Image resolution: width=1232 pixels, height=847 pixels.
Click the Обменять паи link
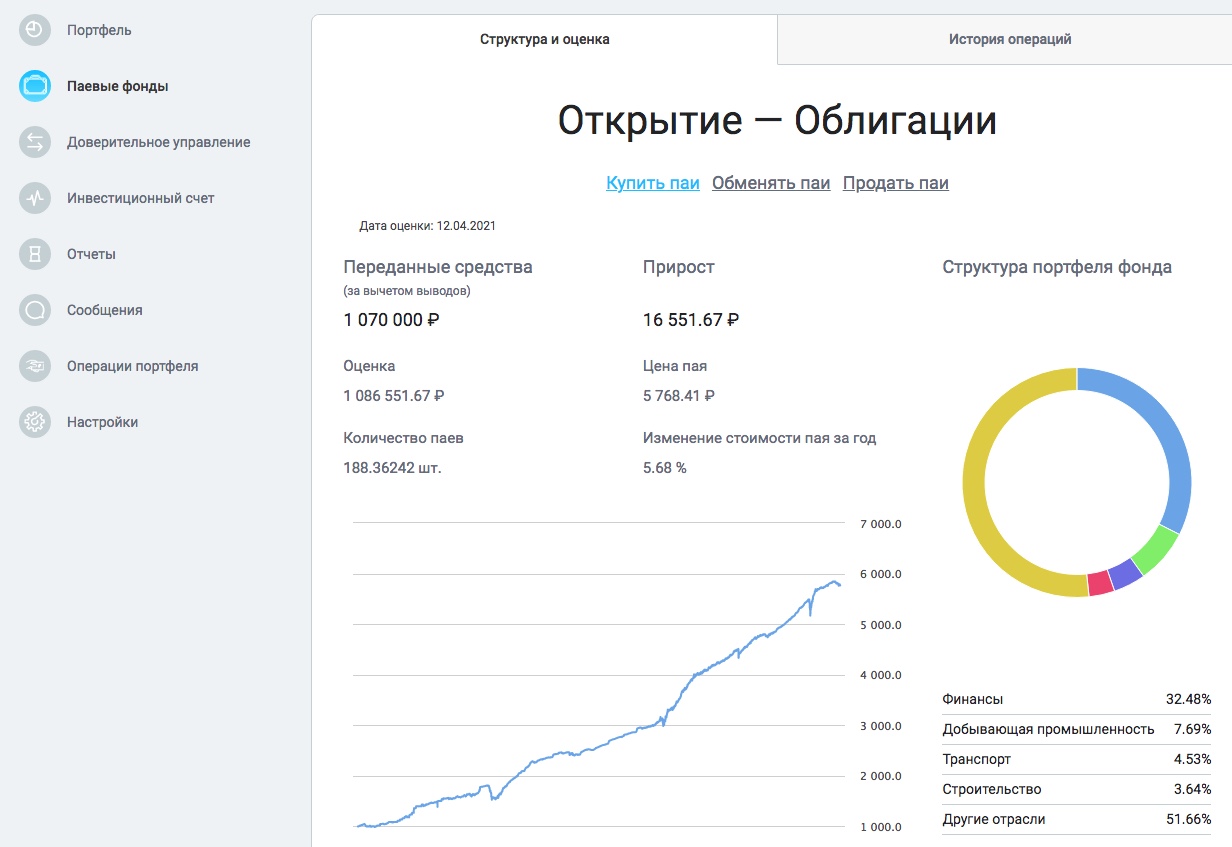[x=771, y=183]
